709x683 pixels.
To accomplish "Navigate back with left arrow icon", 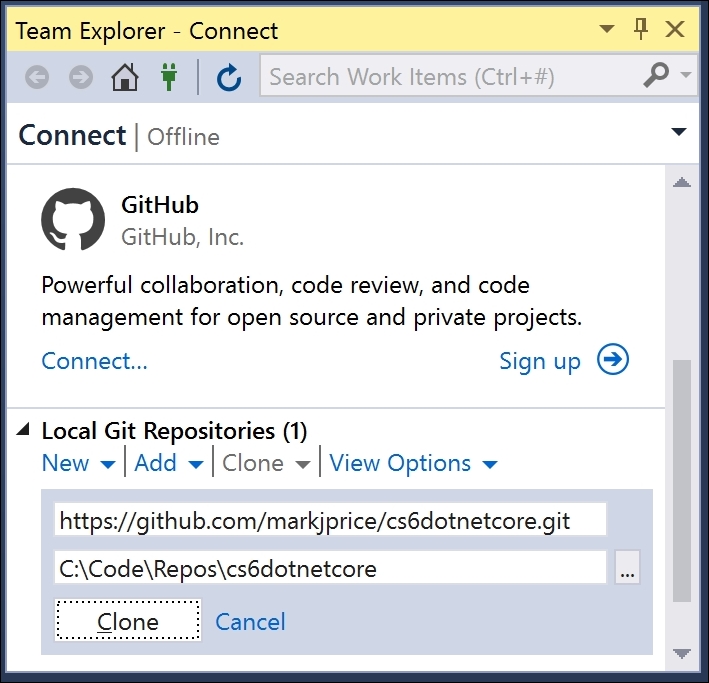I will click(37, 77).
